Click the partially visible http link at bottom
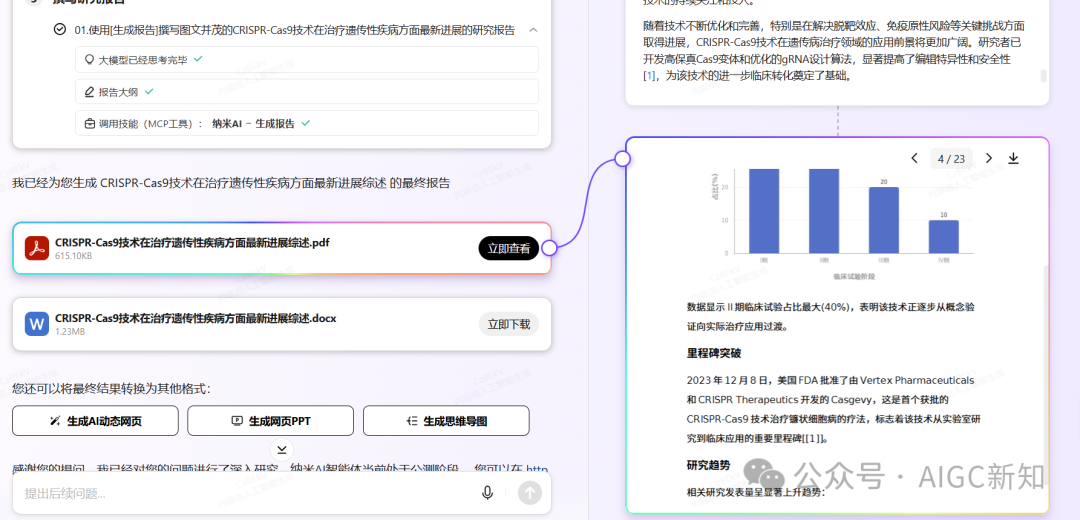The width and height of the screenshot is (1080, 520). click(x=537, y=469)
